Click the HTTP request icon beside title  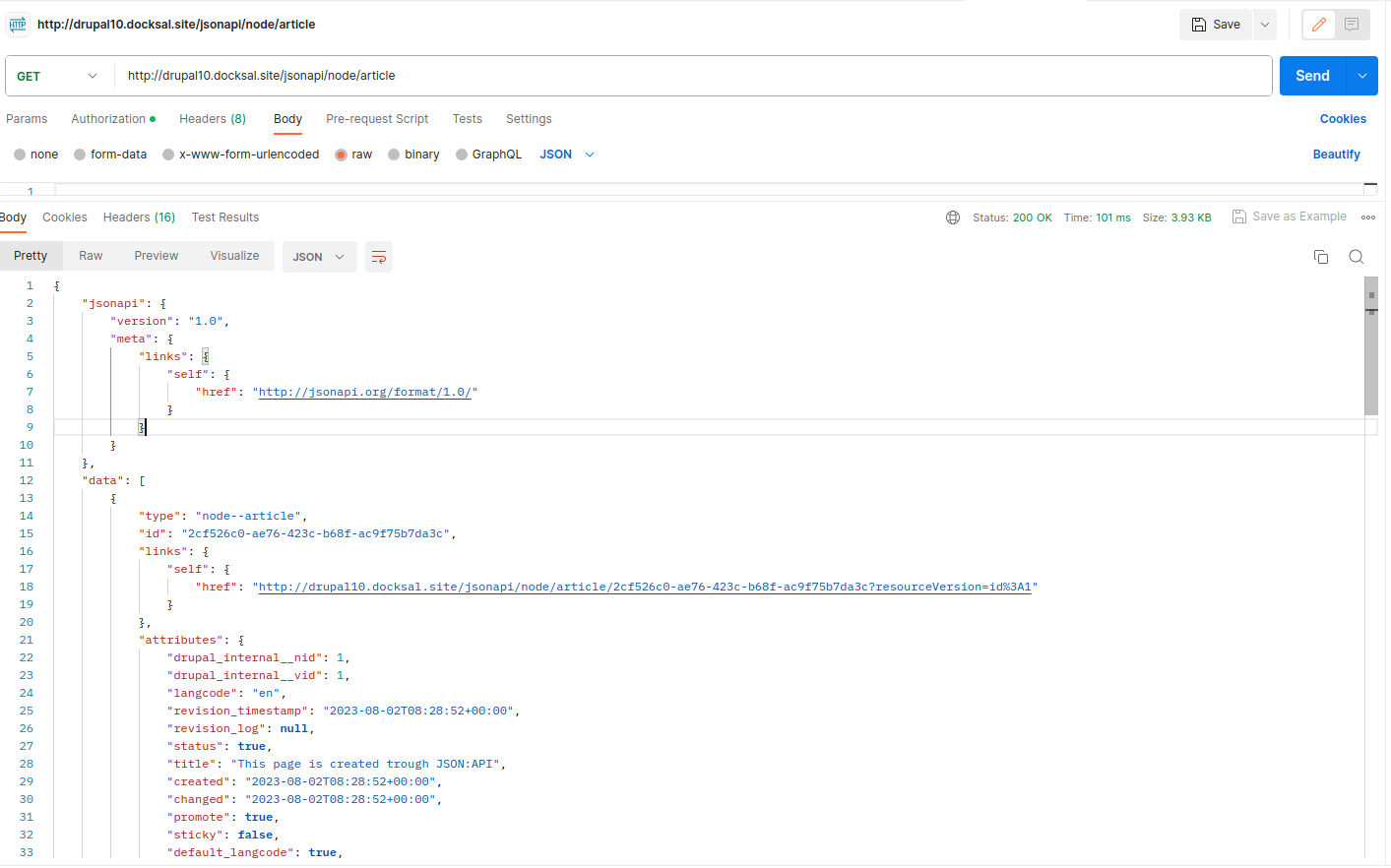coord(18,25)
